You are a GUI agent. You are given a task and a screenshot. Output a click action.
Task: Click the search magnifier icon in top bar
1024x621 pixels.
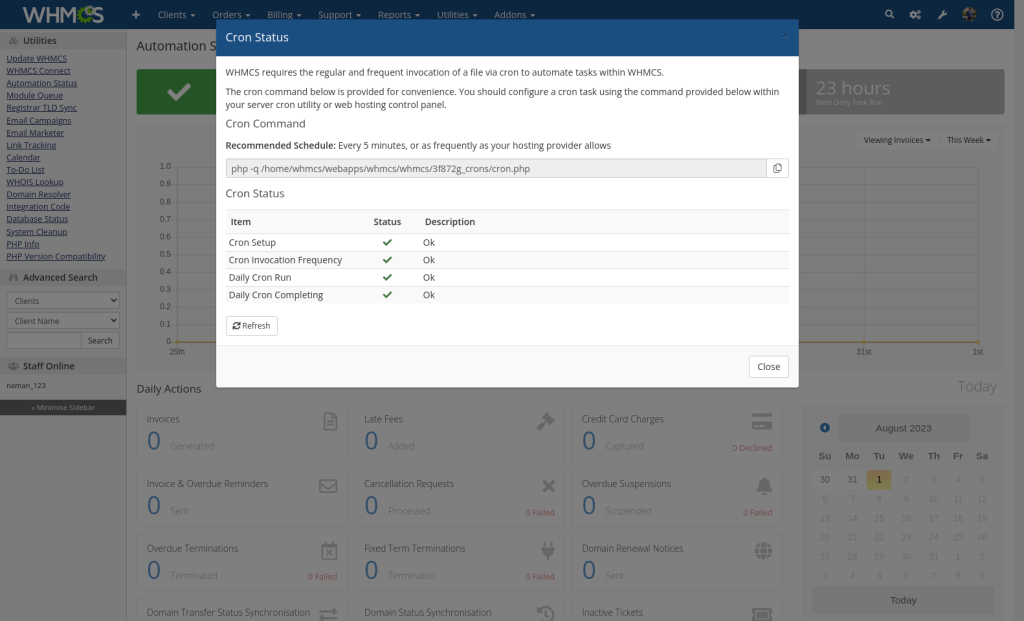tap(889, 14)
